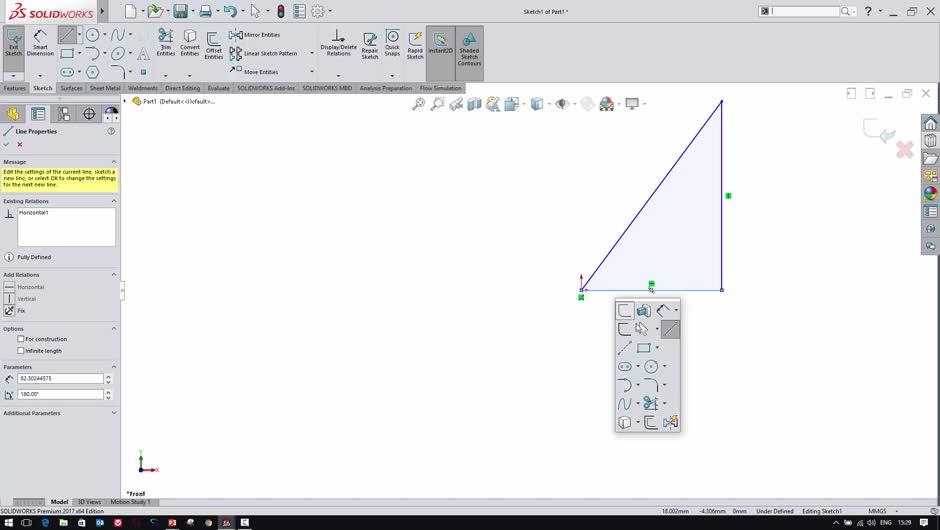
Task: Collapse the Parameters section
Action: [114, 367]
